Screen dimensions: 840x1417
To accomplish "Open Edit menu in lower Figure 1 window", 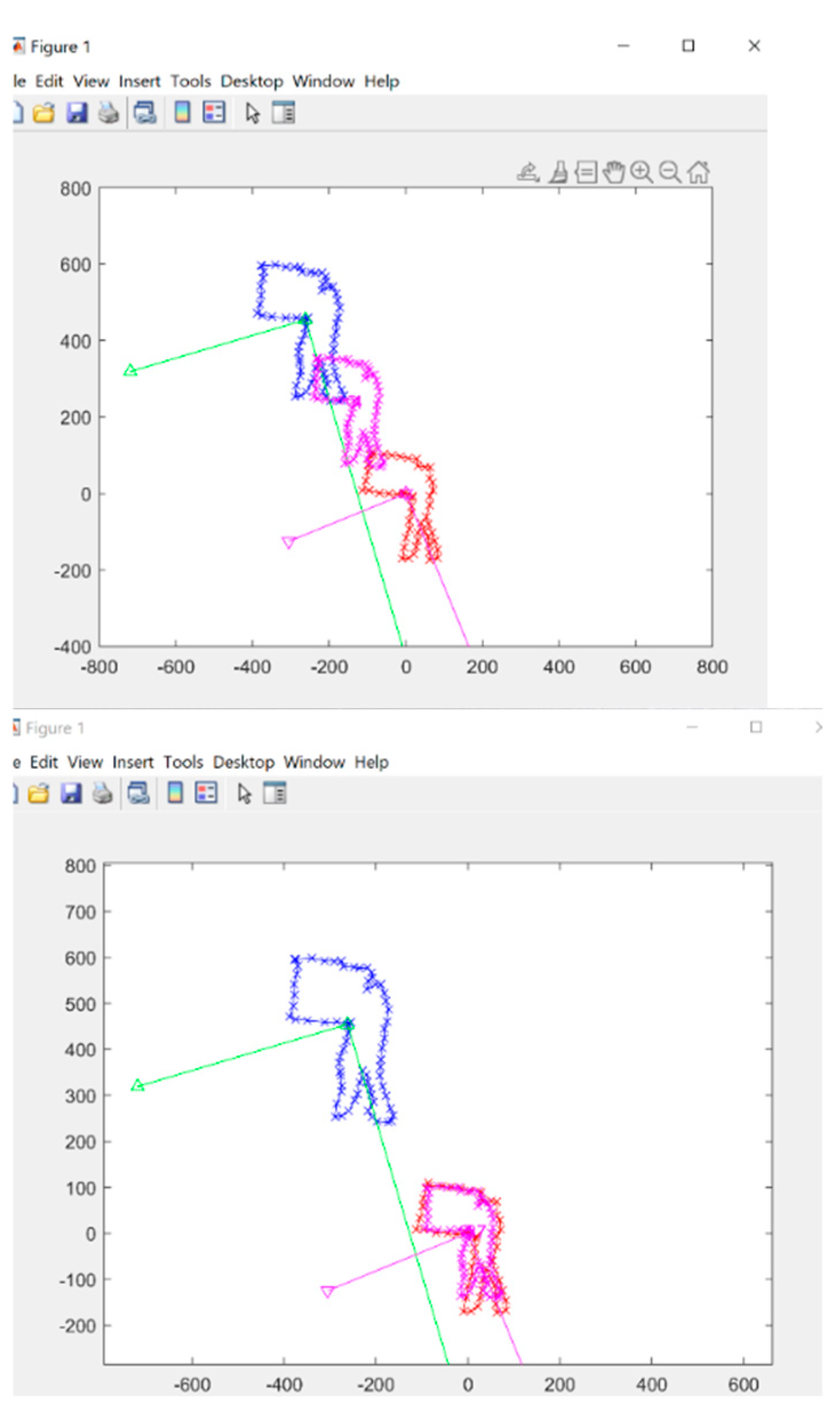I will 44,762.
